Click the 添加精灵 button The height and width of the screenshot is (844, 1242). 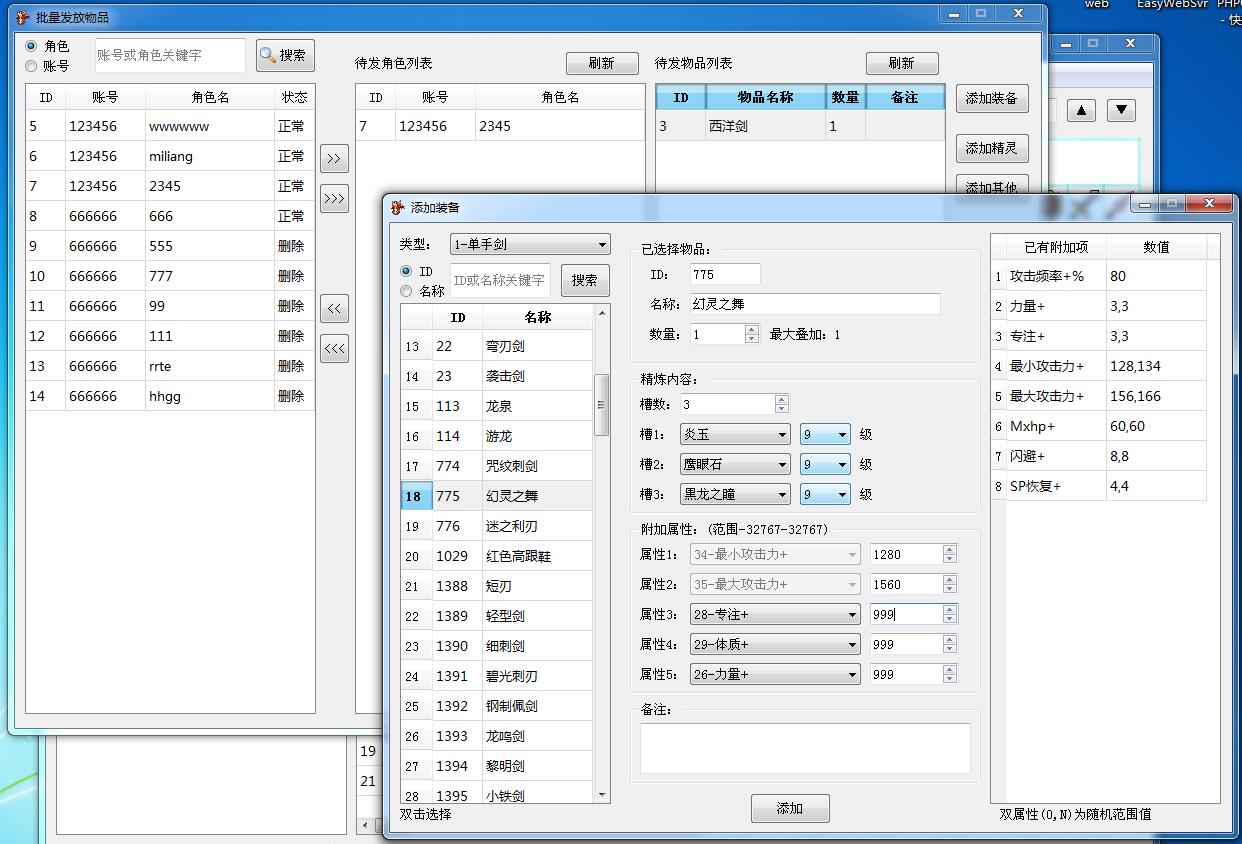coord(991,148)
